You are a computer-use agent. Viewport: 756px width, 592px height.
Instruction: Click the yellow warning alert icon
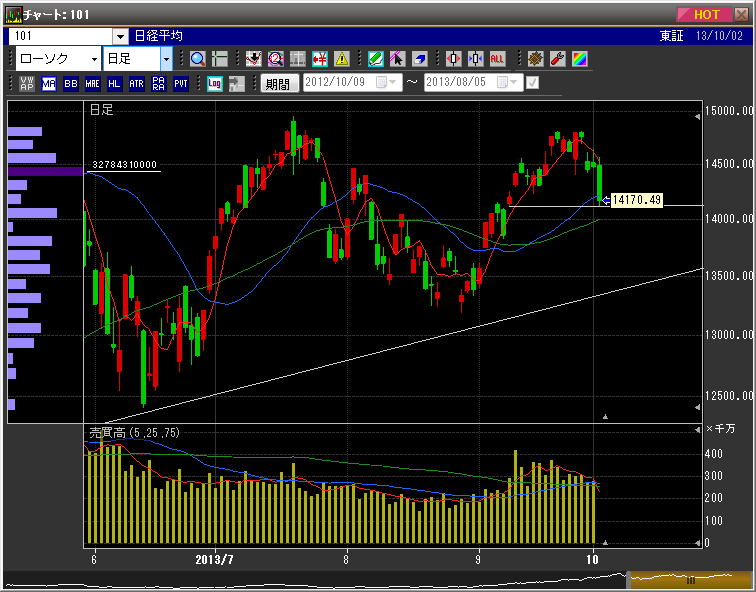342,59
